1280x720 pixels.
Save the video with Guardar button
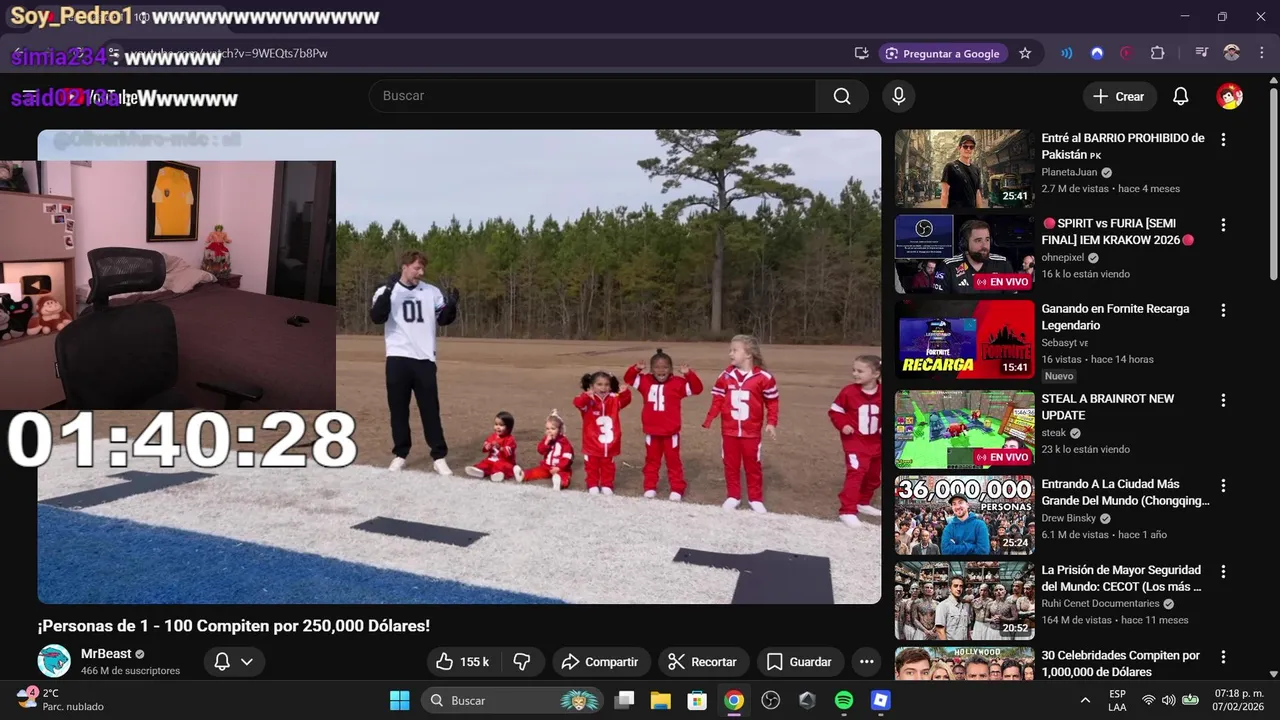click(799, 662)
